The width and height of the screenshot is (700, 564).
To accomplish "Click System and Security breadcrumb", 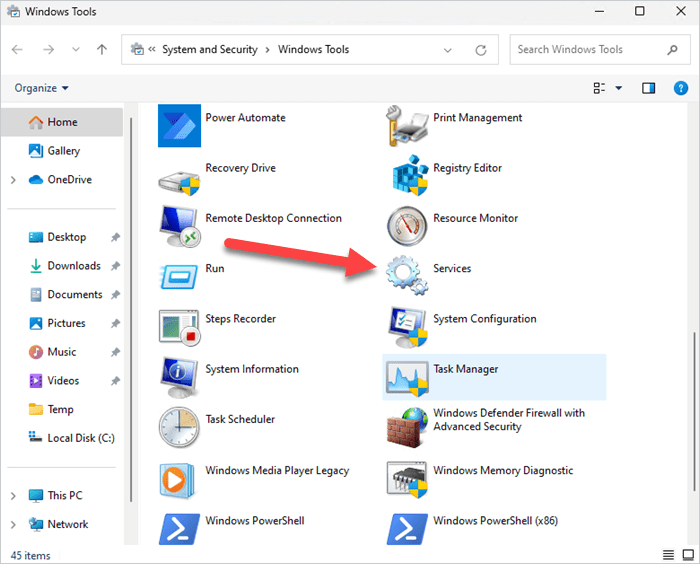I will [210, 49].
